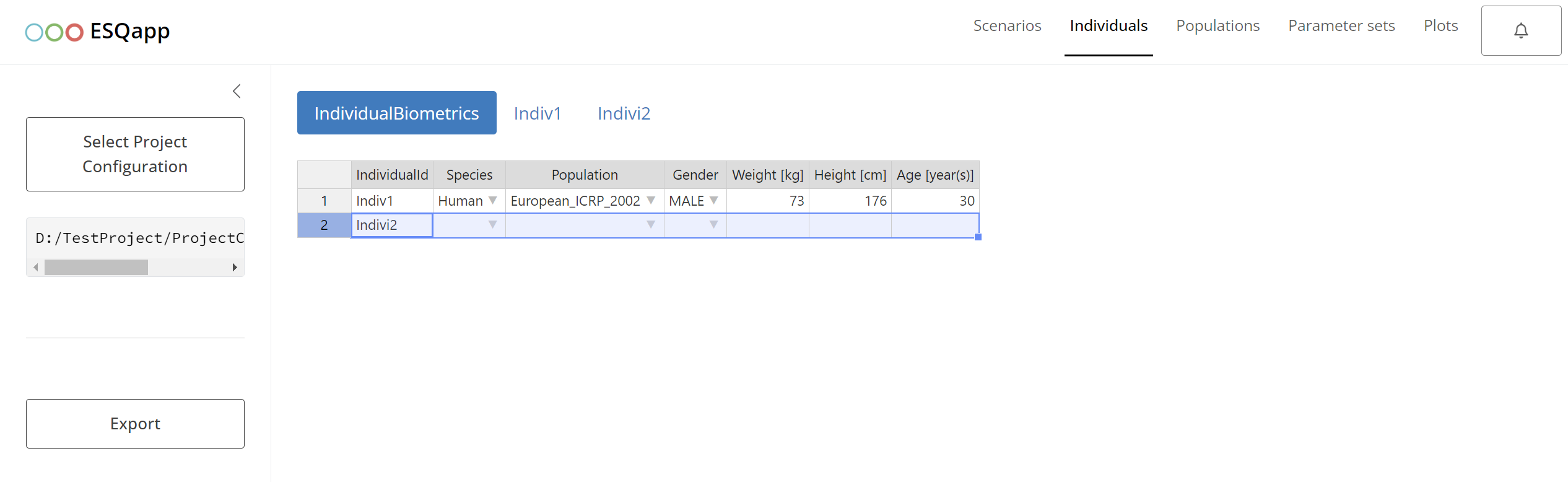Select row header 1
The image size is (1568, 482).
(324, 201)
